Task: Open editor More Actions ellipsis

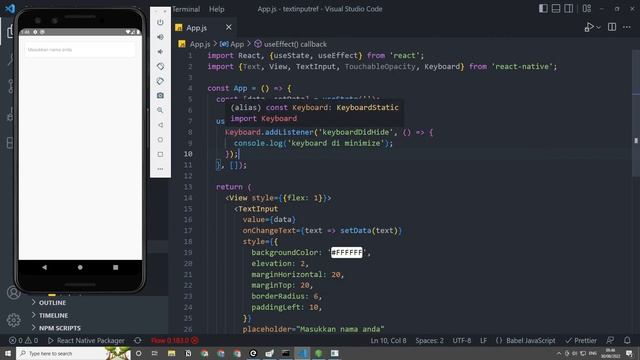Action: pos(627,27)
